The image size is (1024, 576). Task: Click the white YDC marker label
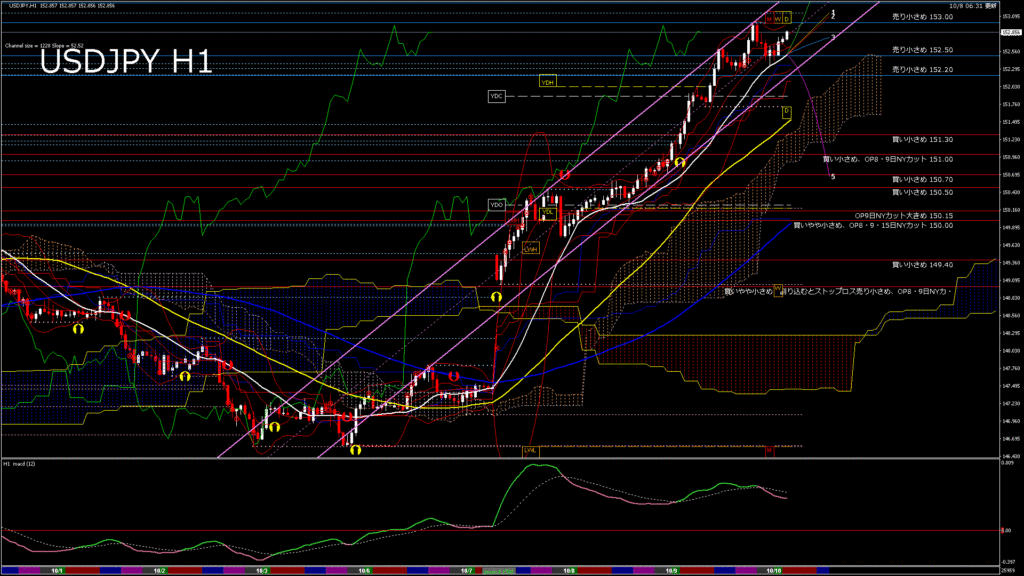[x=497, y=96]
